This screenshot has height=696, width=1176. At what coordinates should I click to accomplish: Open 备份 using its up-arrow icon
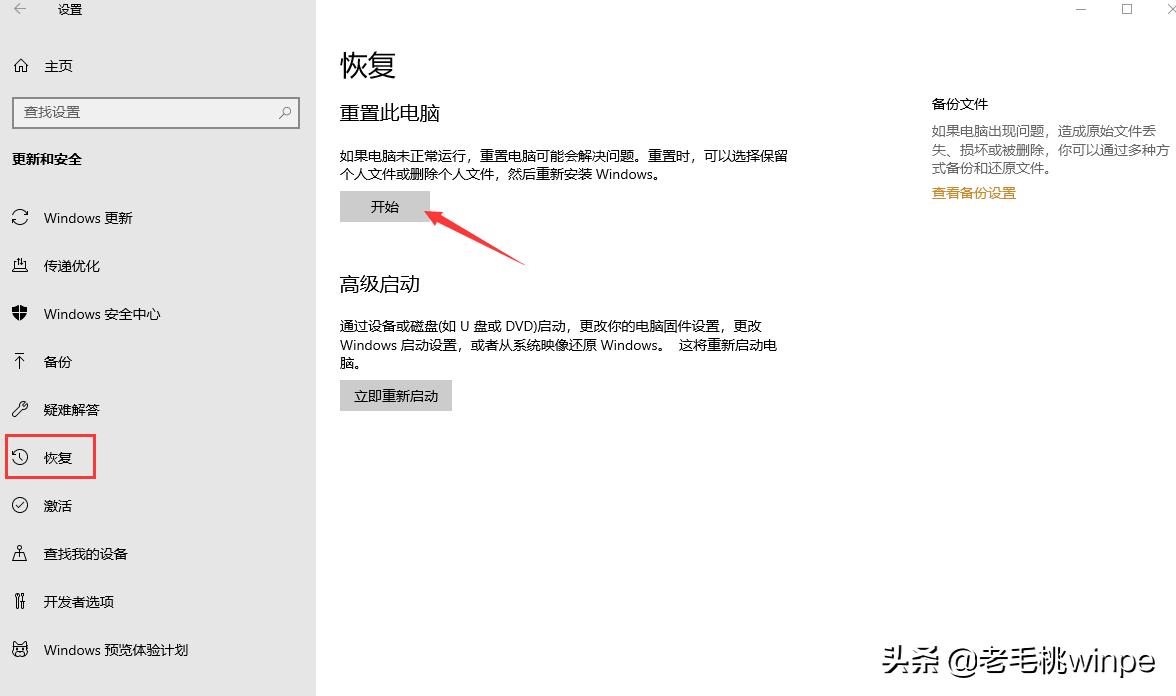point(20,361)
